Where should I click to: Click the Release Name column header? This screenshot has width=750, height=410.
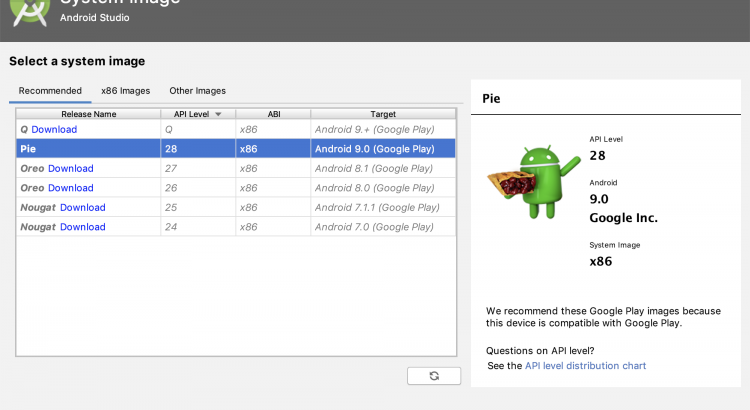click(x=88, y=115)
